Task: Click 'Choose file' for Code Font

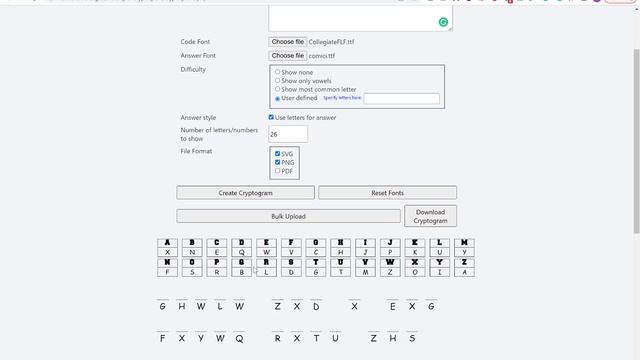Action: [287, 42]
